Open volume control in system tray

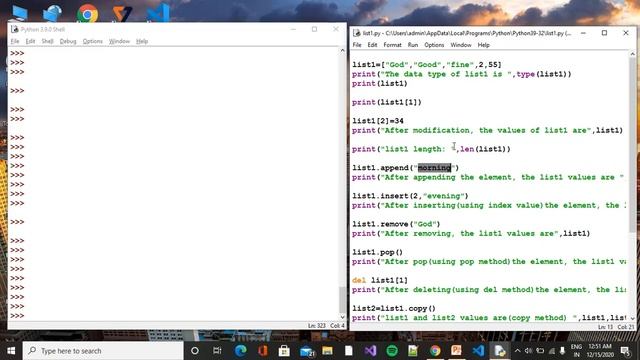pyautogui.click(x=528, y=351)
